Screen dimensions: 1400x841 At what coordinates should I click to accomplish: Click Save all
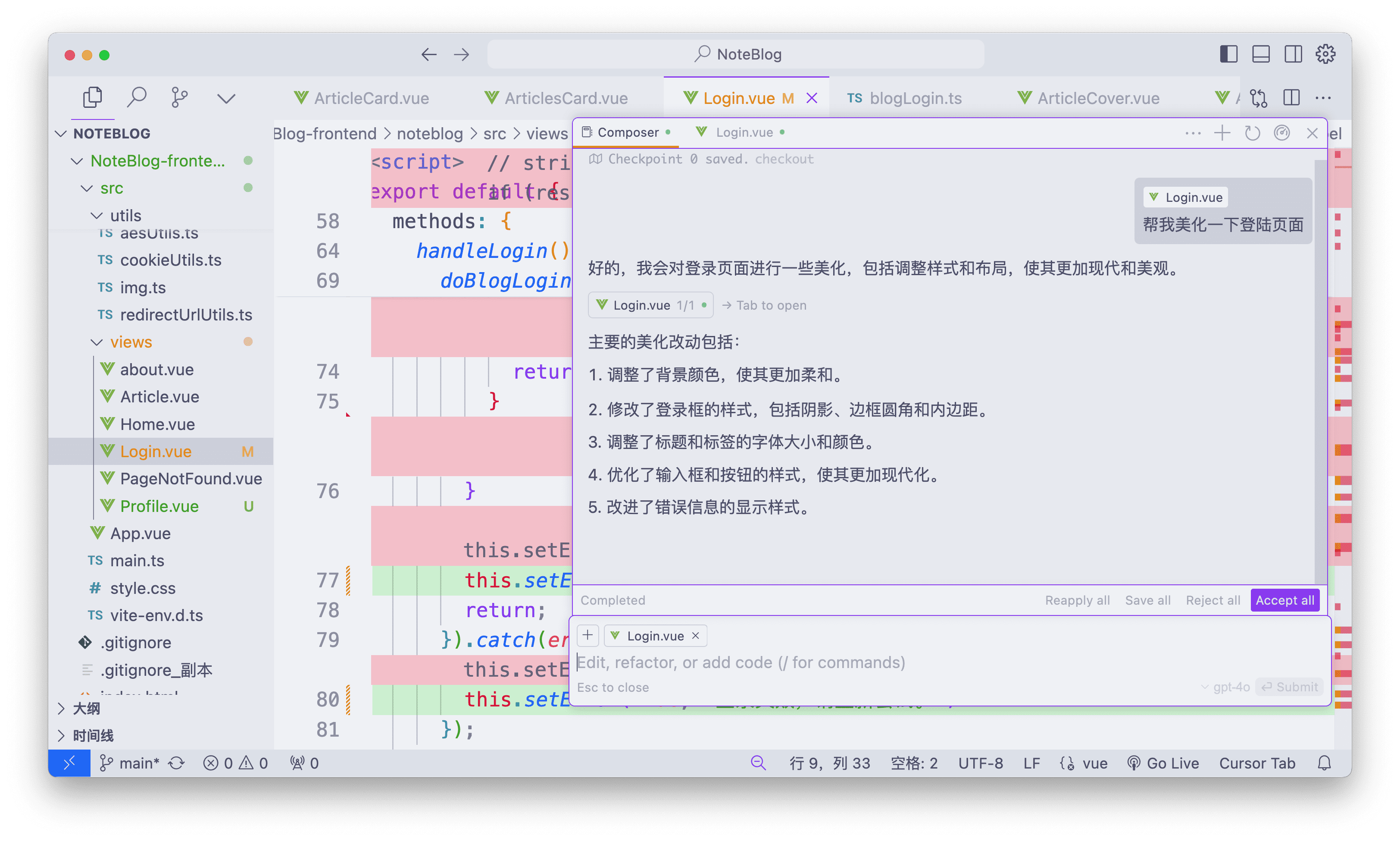coord(1147,600)
